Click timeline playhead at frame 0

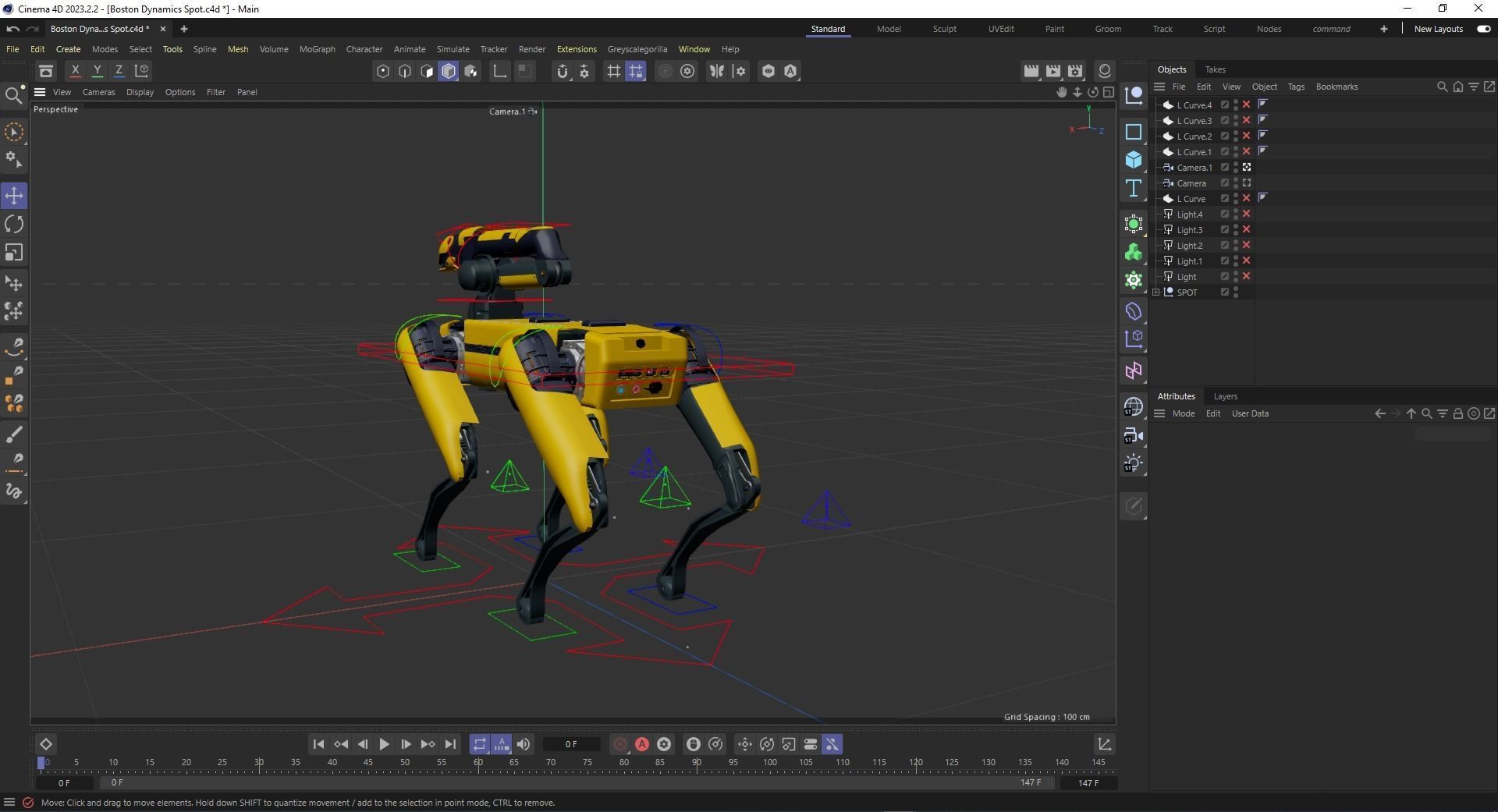(41, 763)
